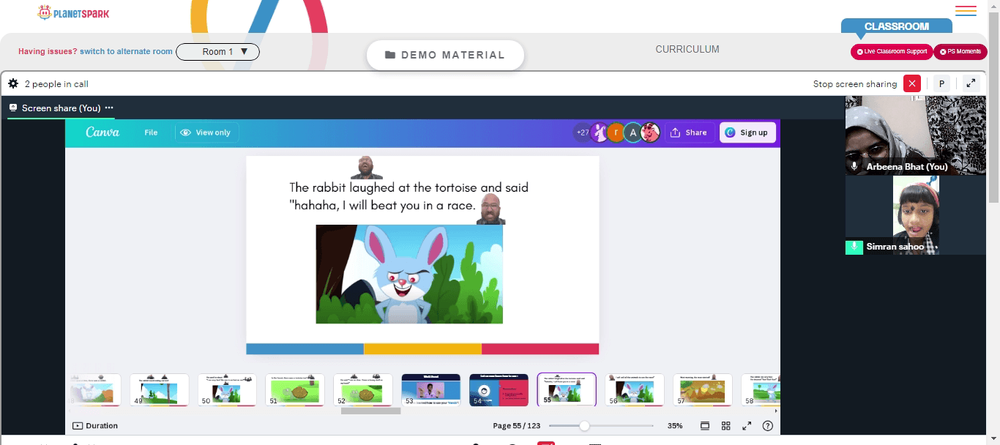This screenshot has width=1000, height=445.
Task: Toggle the page thumbnails strip view icon
Action: (x=705, y=426)
